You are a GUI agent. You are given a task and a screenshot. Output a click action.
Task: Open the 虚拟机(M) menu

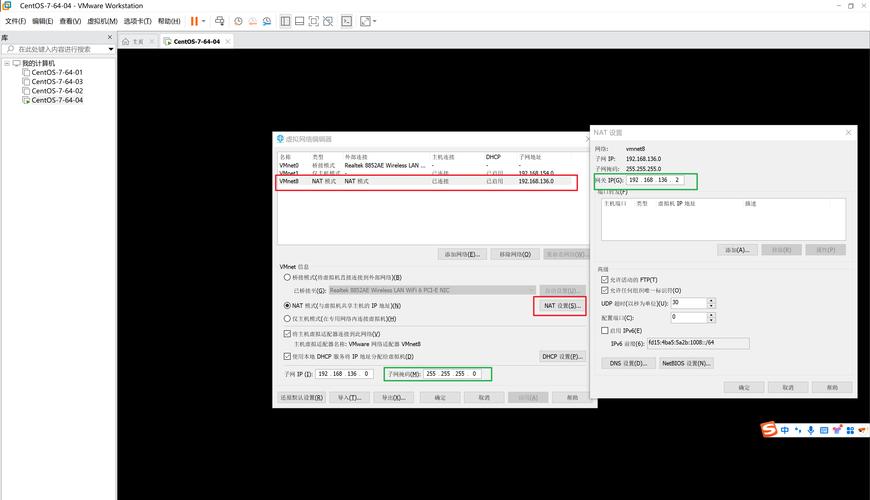(101, 21)
